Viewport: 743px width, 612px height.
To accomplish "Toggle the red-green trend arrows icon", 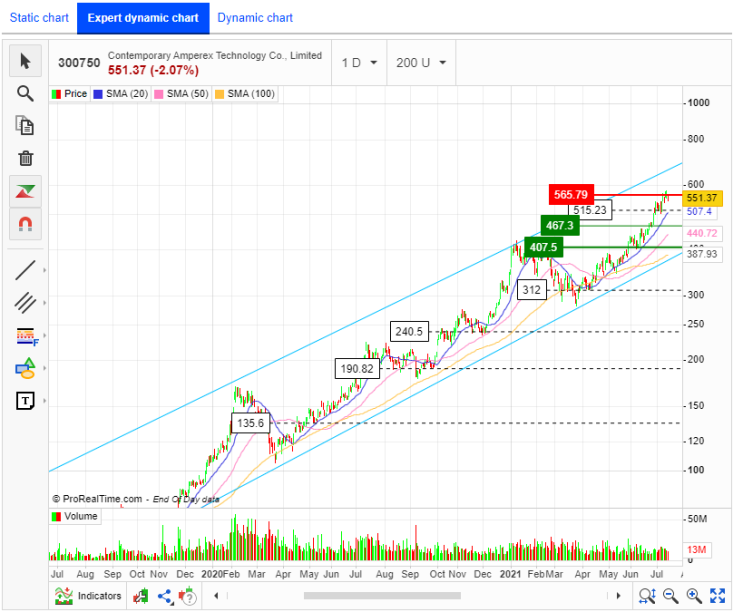I will [26, 191].
